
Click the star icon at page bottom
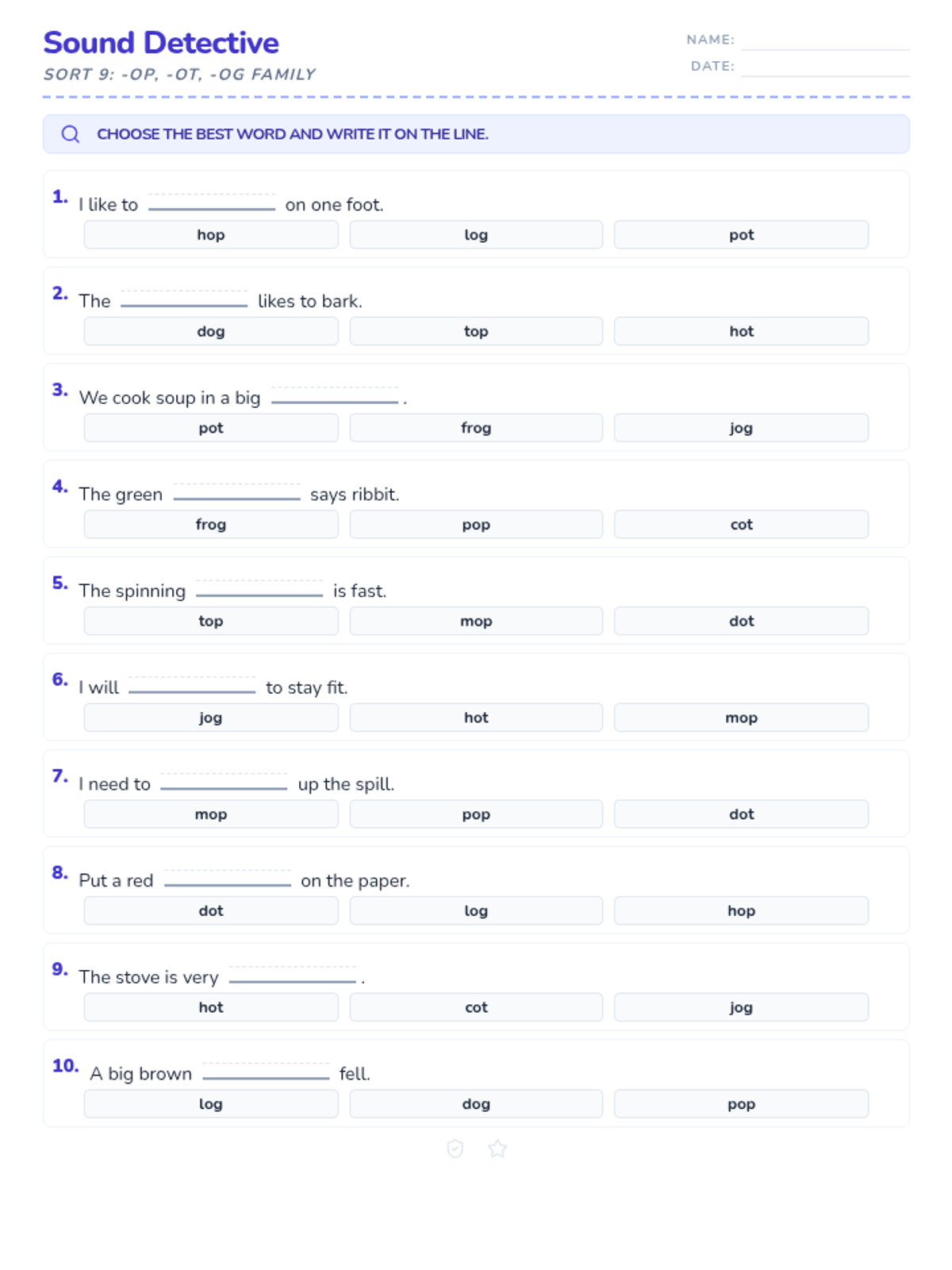tap(497, 1149)
